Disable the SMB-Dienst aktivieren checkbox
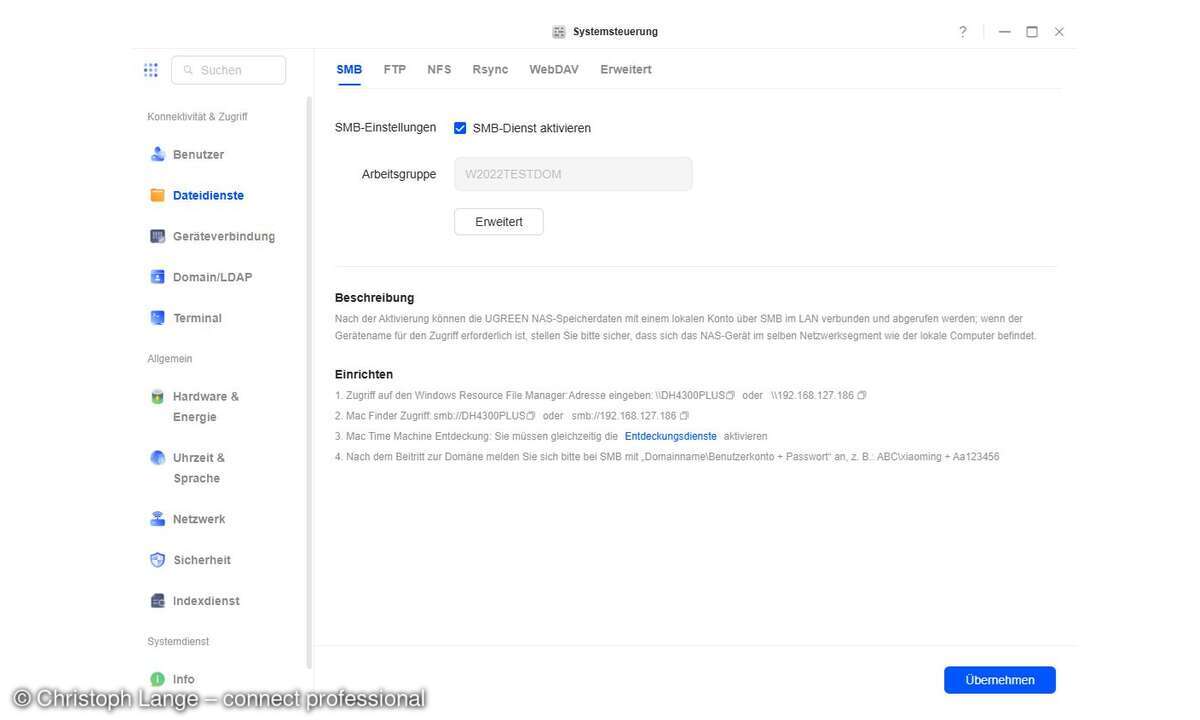 pyautogui.click(x=460, y=128)
